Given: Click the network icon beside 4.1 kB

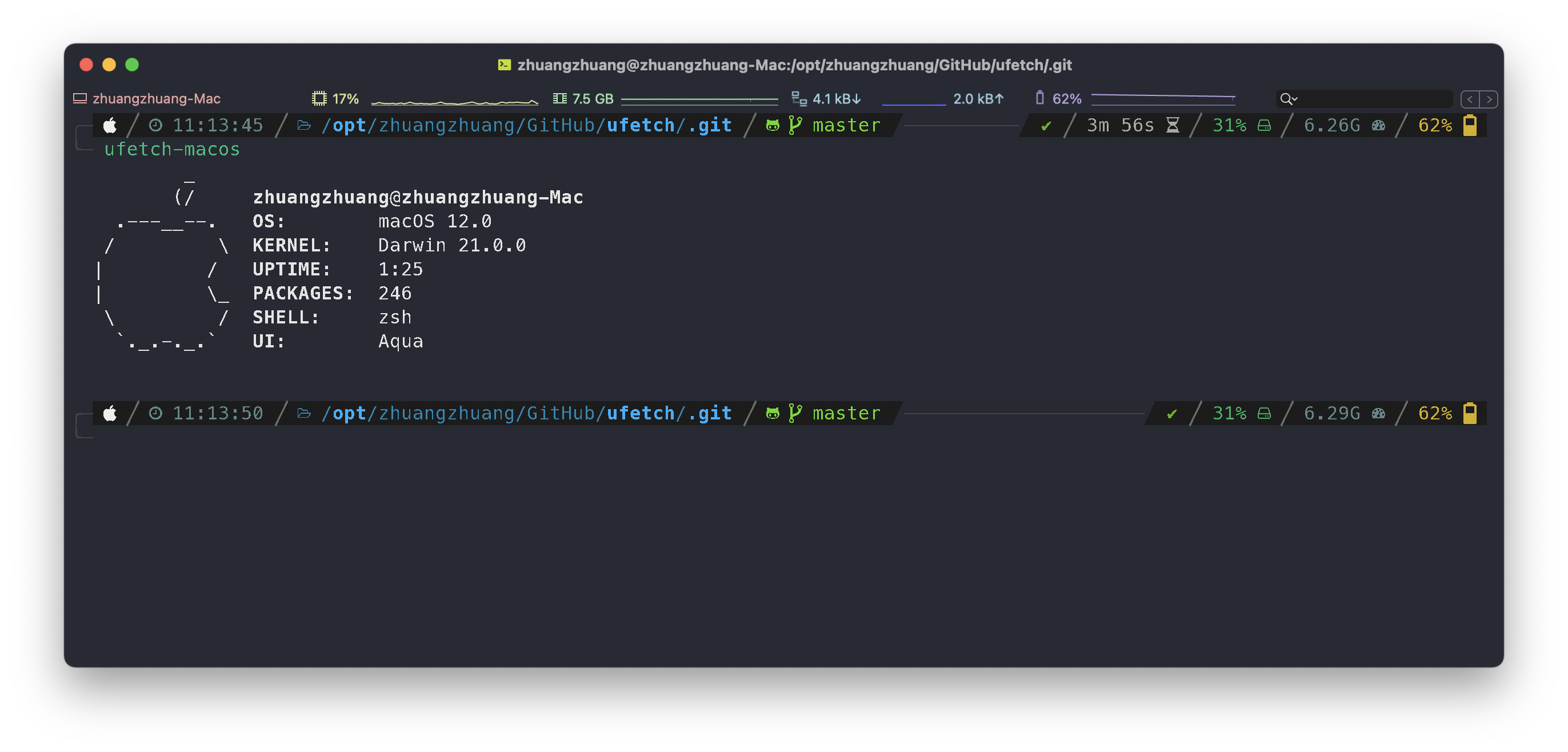Looking at the screenshot, I should point(799,99).
